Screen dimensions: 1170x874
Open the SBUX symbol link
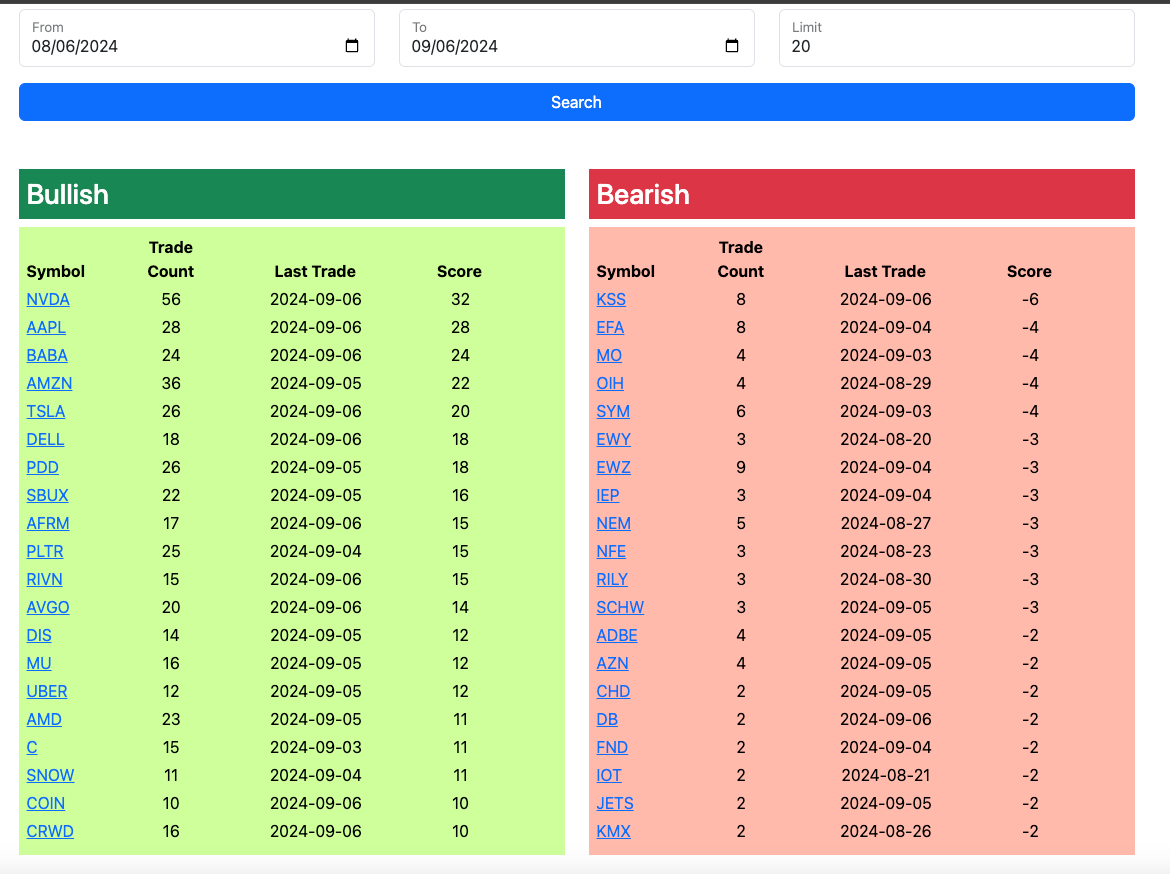(47, 496)
